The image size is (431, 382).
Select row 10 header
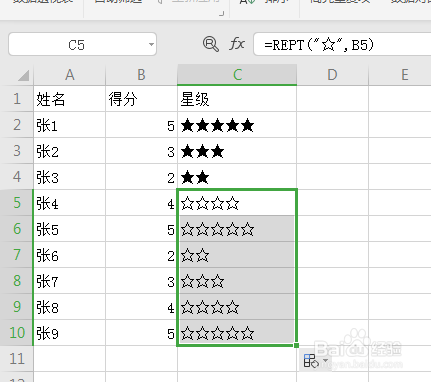pos(17,333)
